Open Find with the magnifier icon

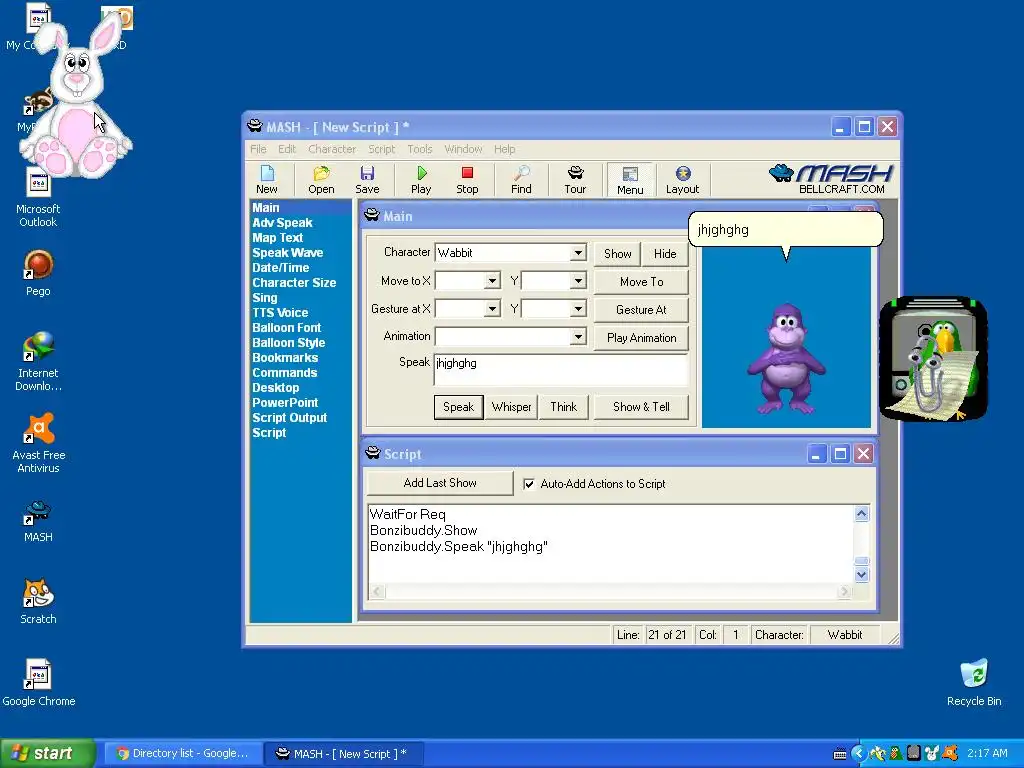tap(521, 180)
